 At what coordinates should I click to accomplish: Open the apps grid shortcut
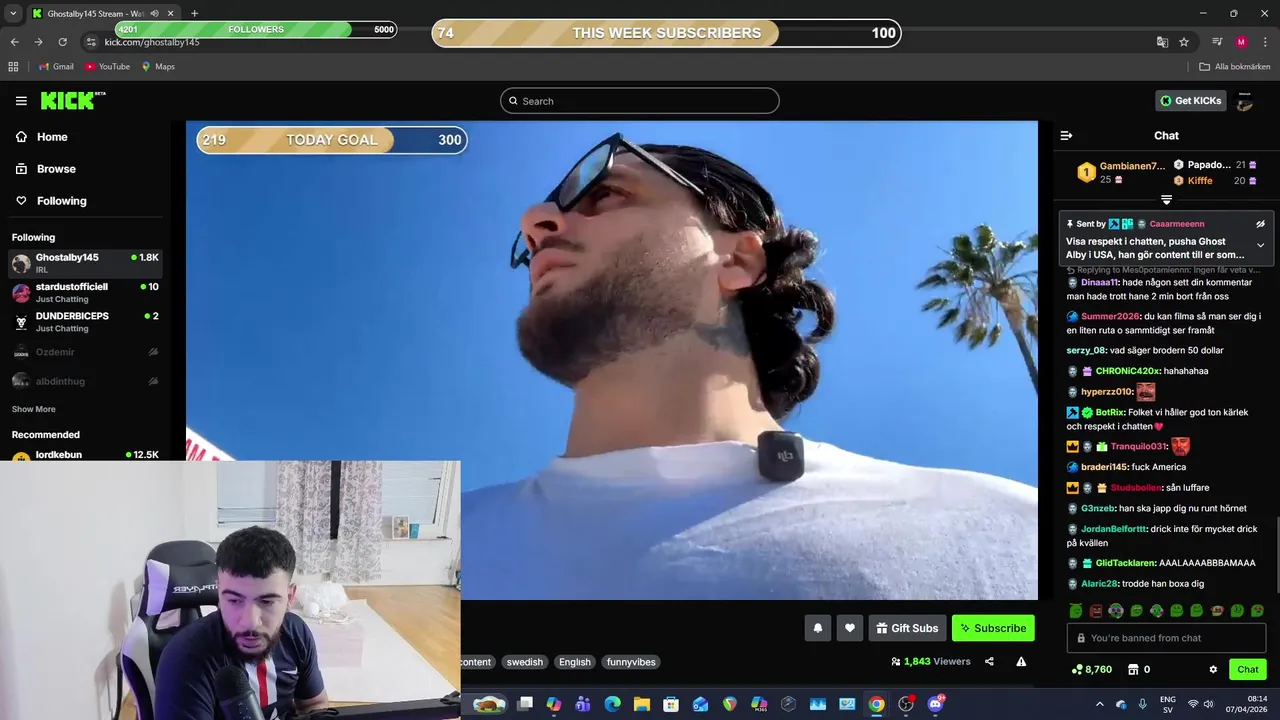(13, 66)
